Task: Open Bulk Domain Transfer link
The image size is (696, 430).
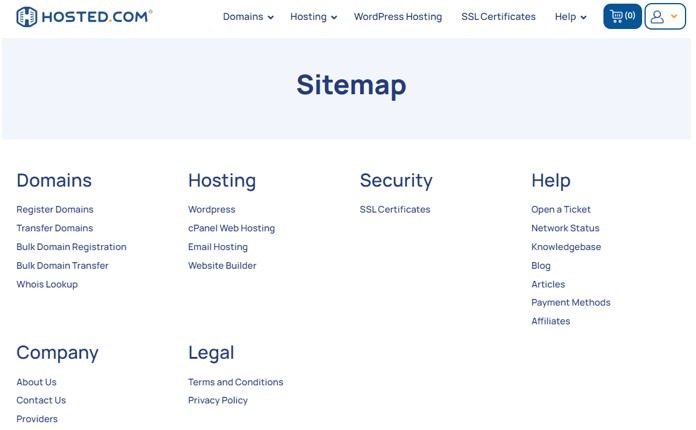Action: click(x=62, y=265)
